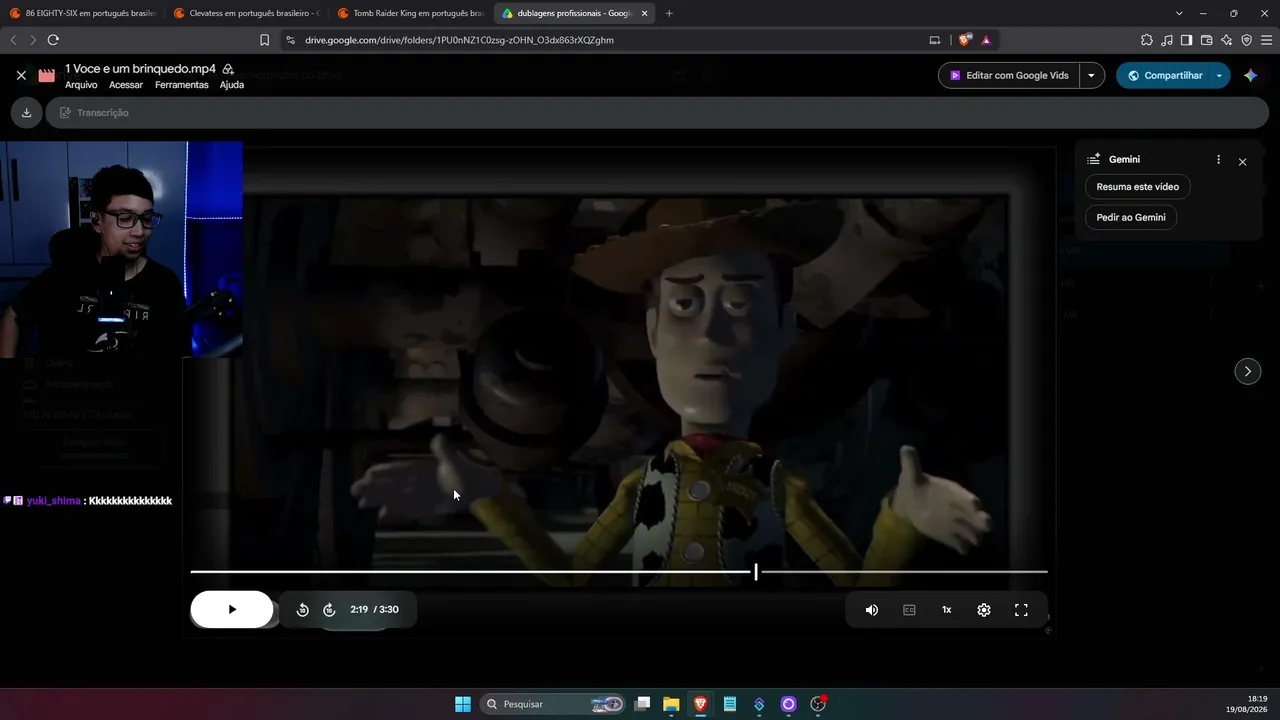Viewport: 1280px width, 720px height.
Task: Open the install app icon in address bar
Action: (x=935, y=40)
